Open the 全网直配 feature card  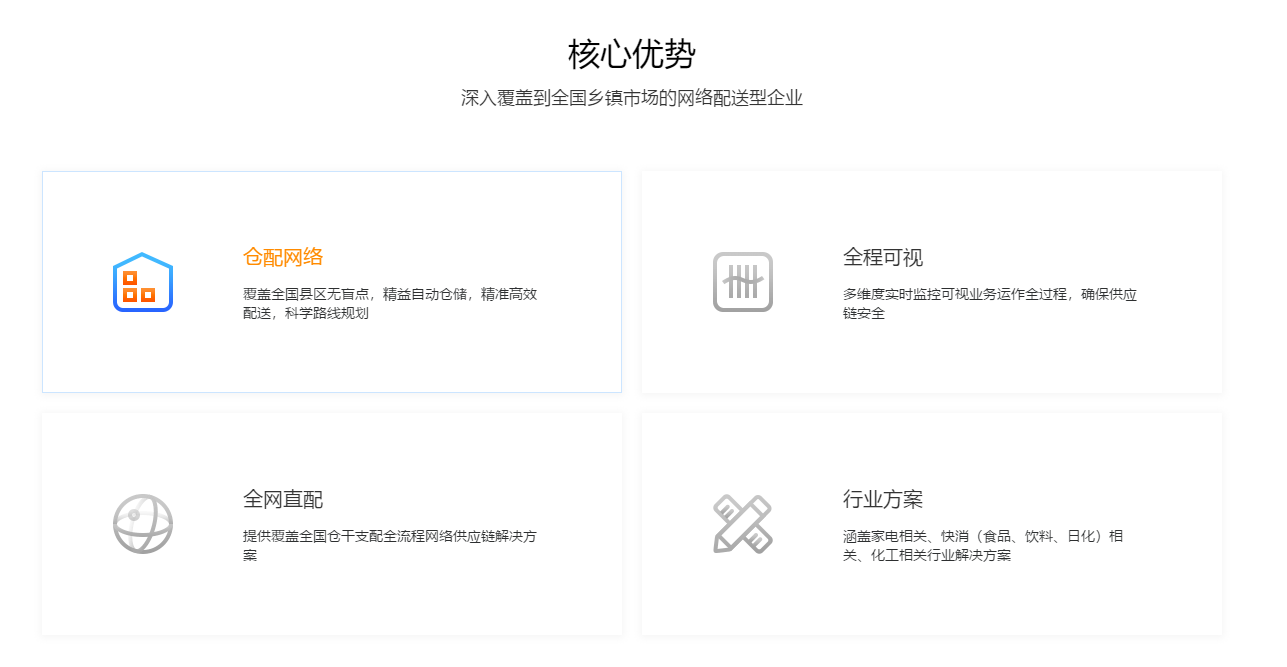pyautogui.click(x=332, y=523)
